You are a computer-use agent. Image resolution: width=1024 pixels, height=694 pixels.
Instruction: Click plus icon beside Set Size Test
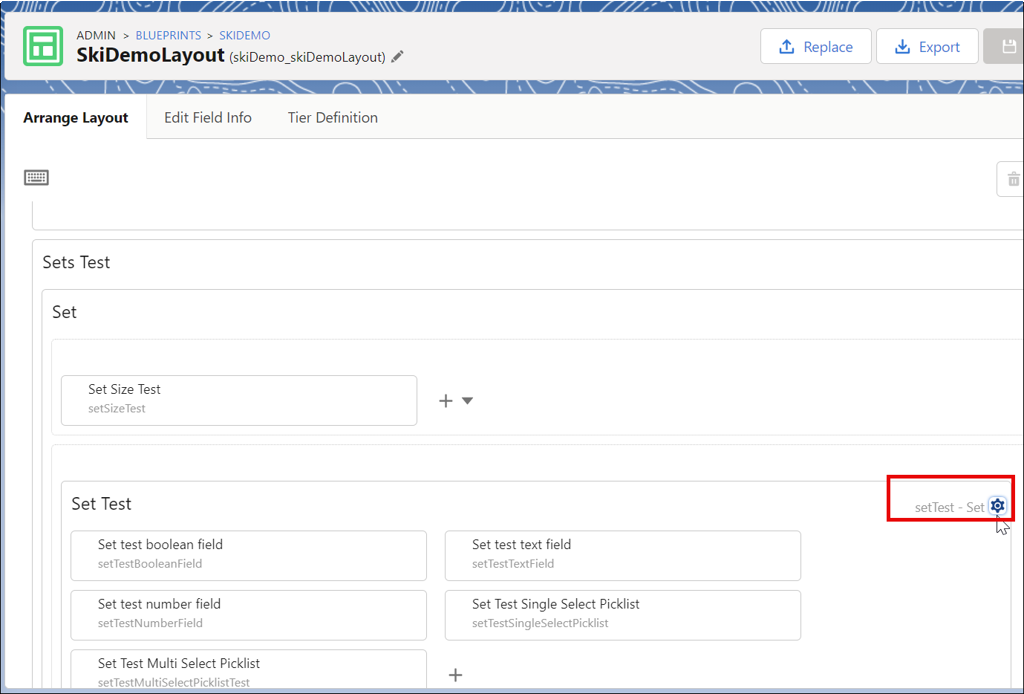446,401
